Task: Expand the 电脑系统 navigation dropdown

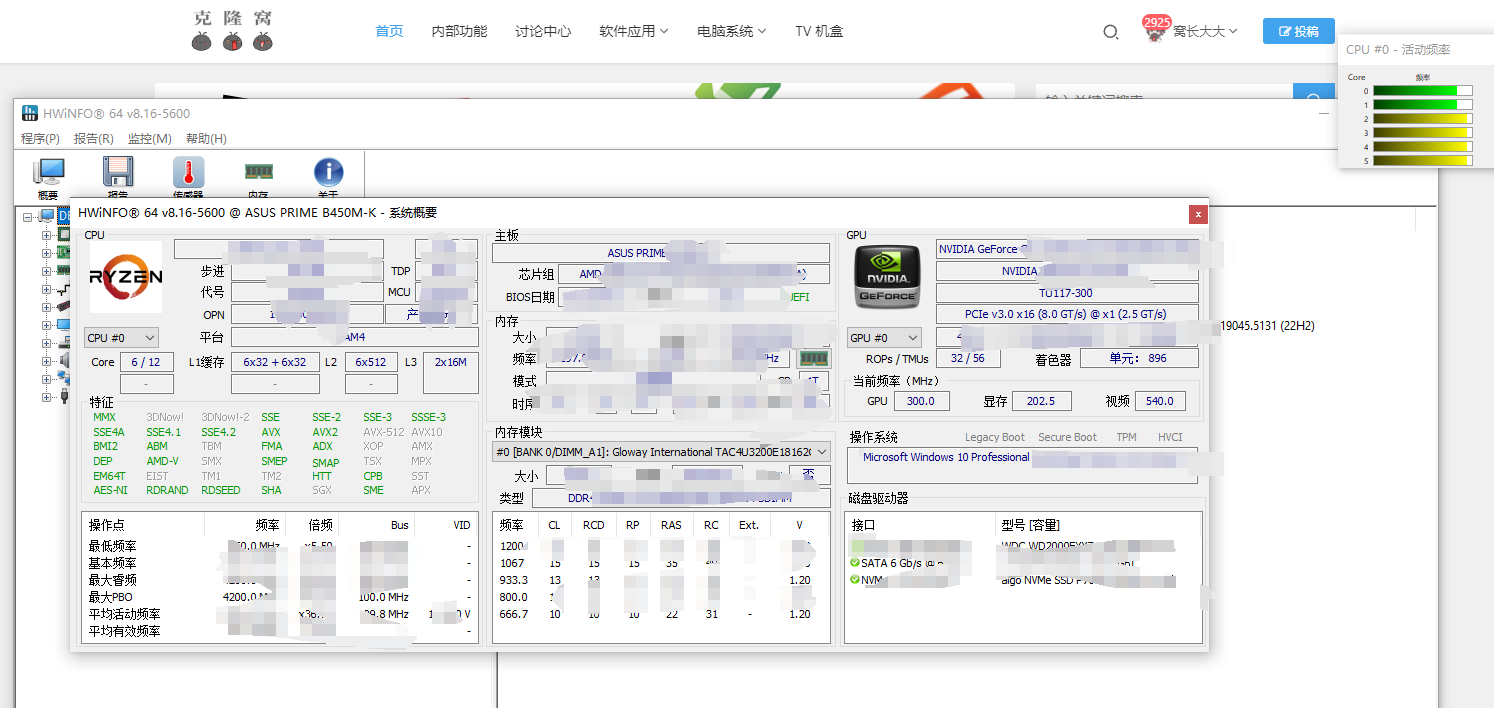Action: tap(732, 31)
